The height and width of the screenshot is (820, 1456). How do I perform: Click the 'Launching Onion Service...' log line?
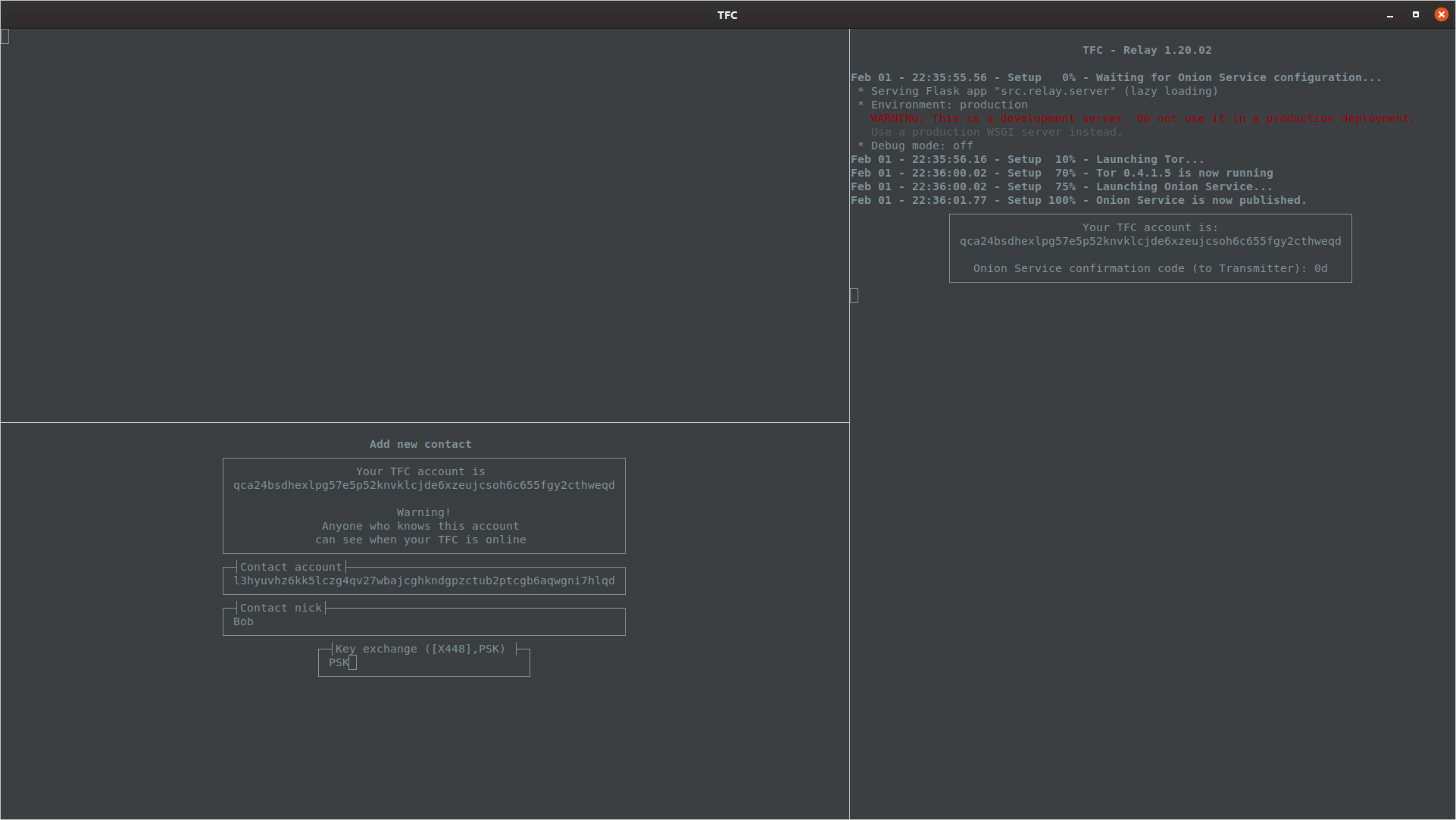point(1061,186)
